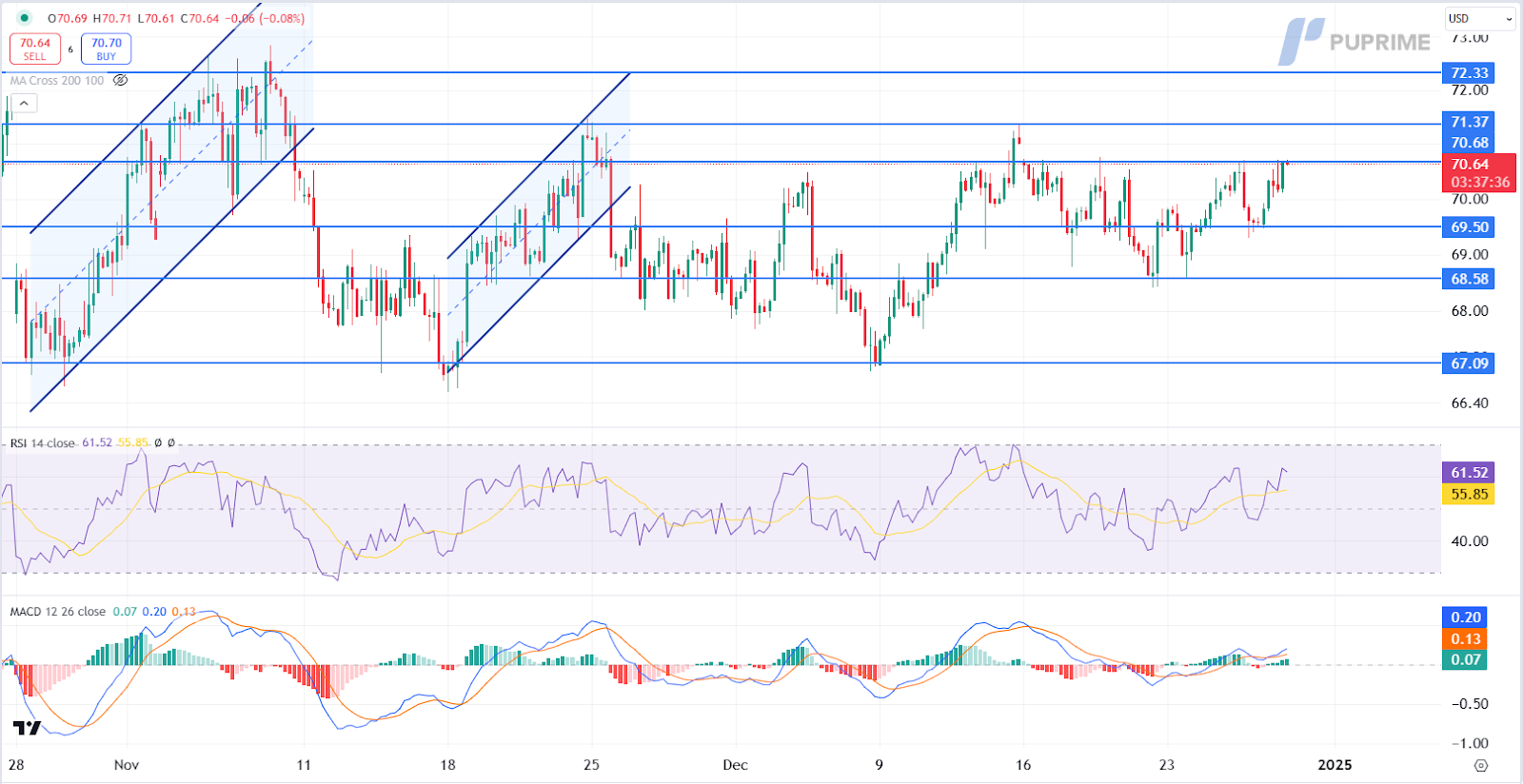Viewport: 1523px width, 784px height.
Task: Click the 03:37:36 bar countdown timer
Action: 1479,183
